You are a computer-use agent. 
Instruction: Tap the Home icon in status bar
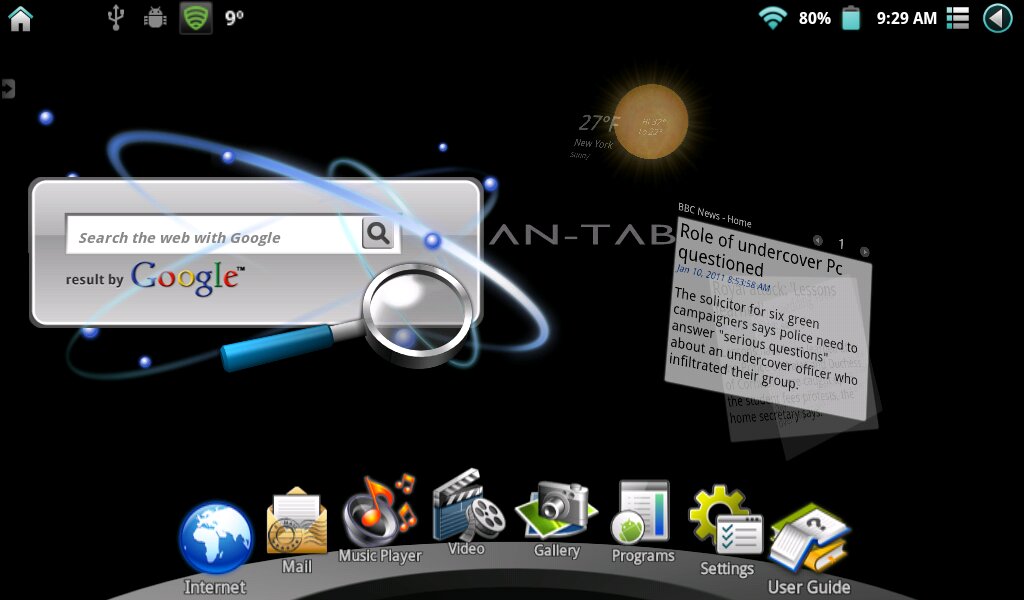pyautogui.click(x=20, y=18)
